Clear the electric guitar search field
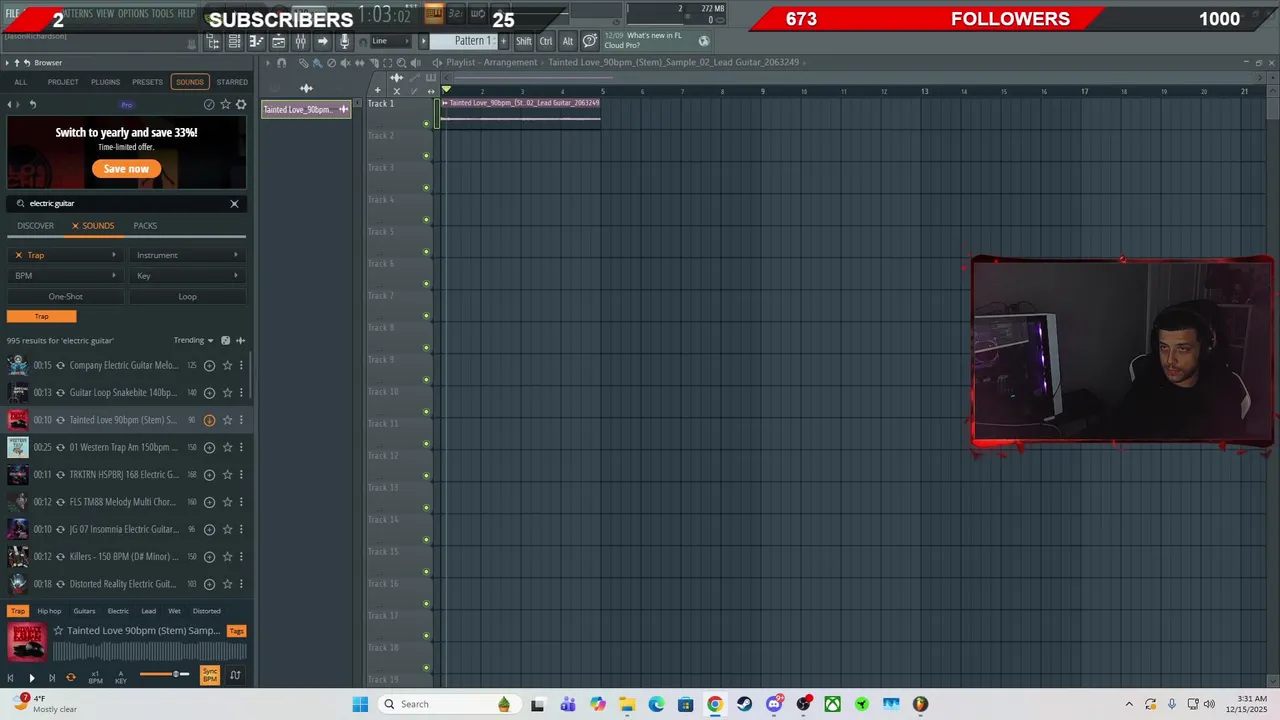This screenshot has width=1280, height=720. pos(234,204)
